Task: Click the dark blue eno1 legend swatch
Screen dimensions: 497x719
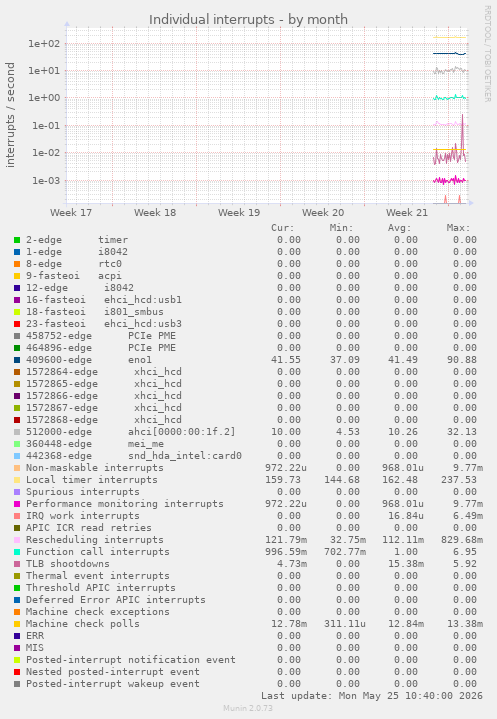Action: 17,360
